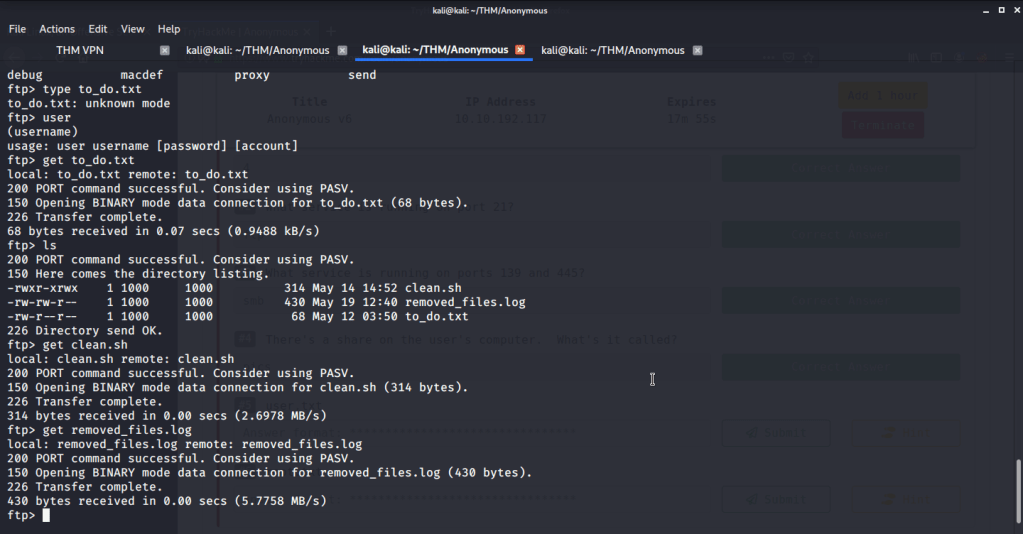Switch to the THM VPN tab
1023x534 pixels.
point(80,50)
